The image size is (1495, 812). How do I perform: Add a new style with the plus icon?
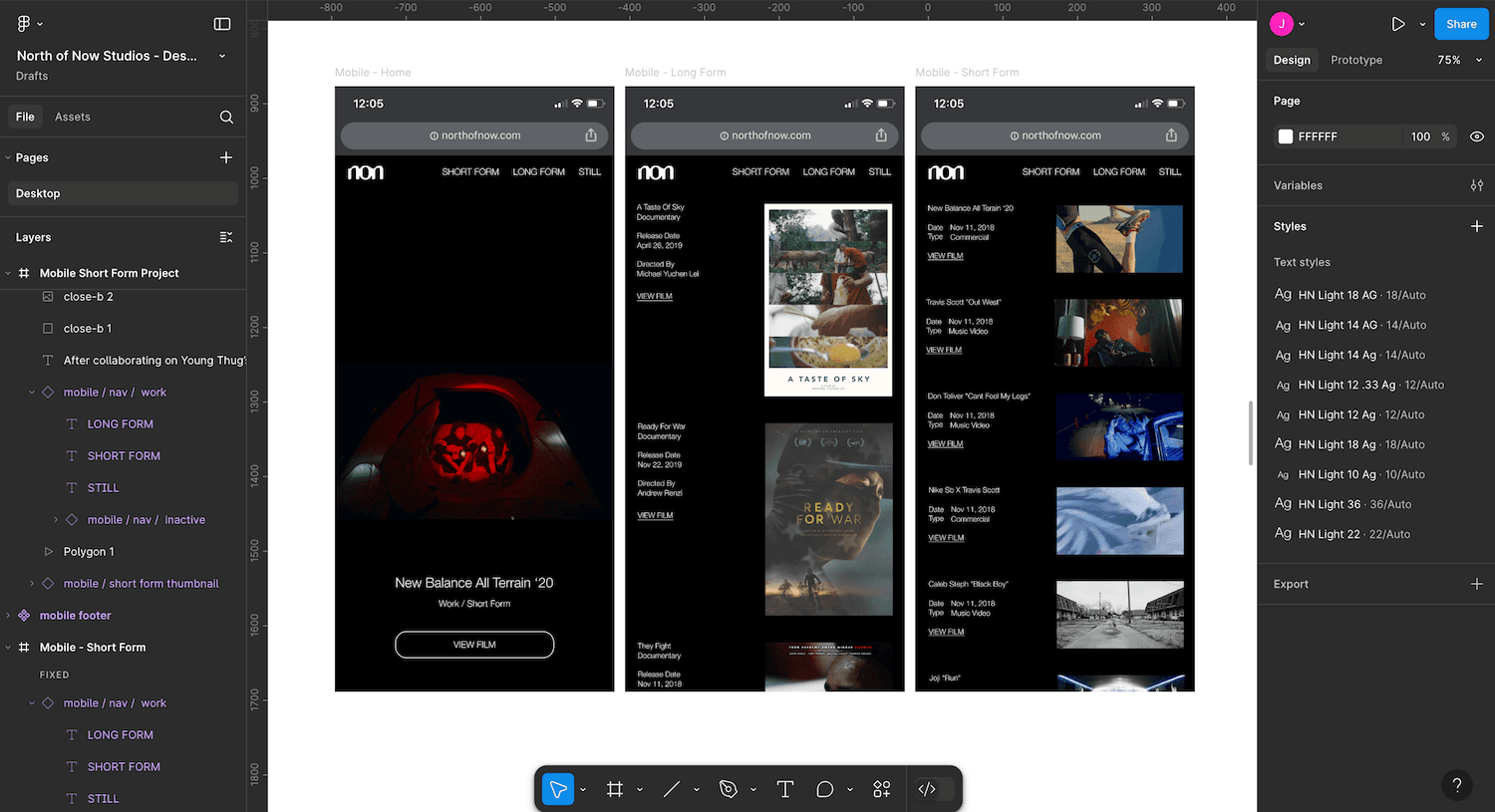1477,226
